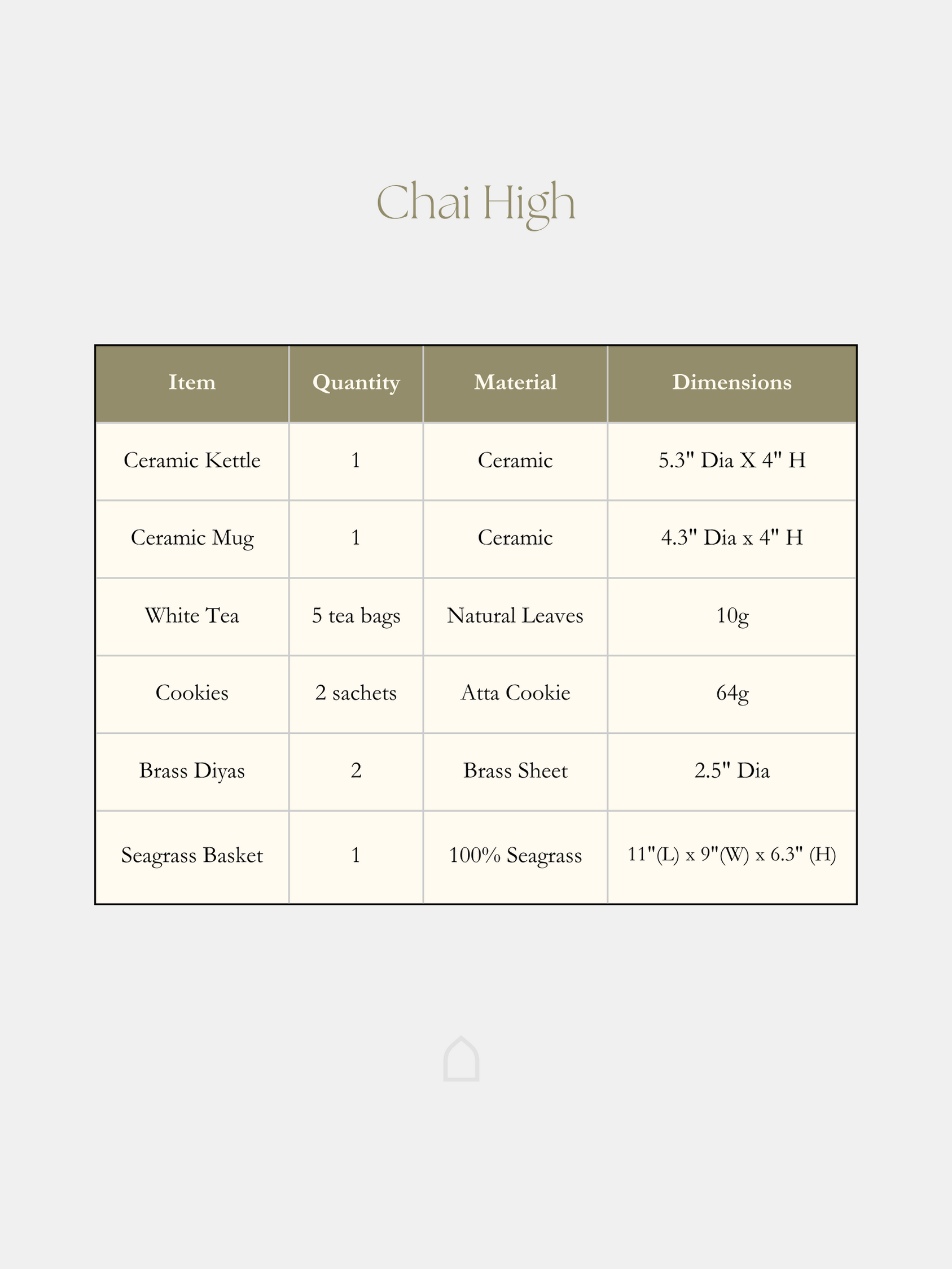
Task: Click the "Natural Leaves" material cell
Action: 515,615
